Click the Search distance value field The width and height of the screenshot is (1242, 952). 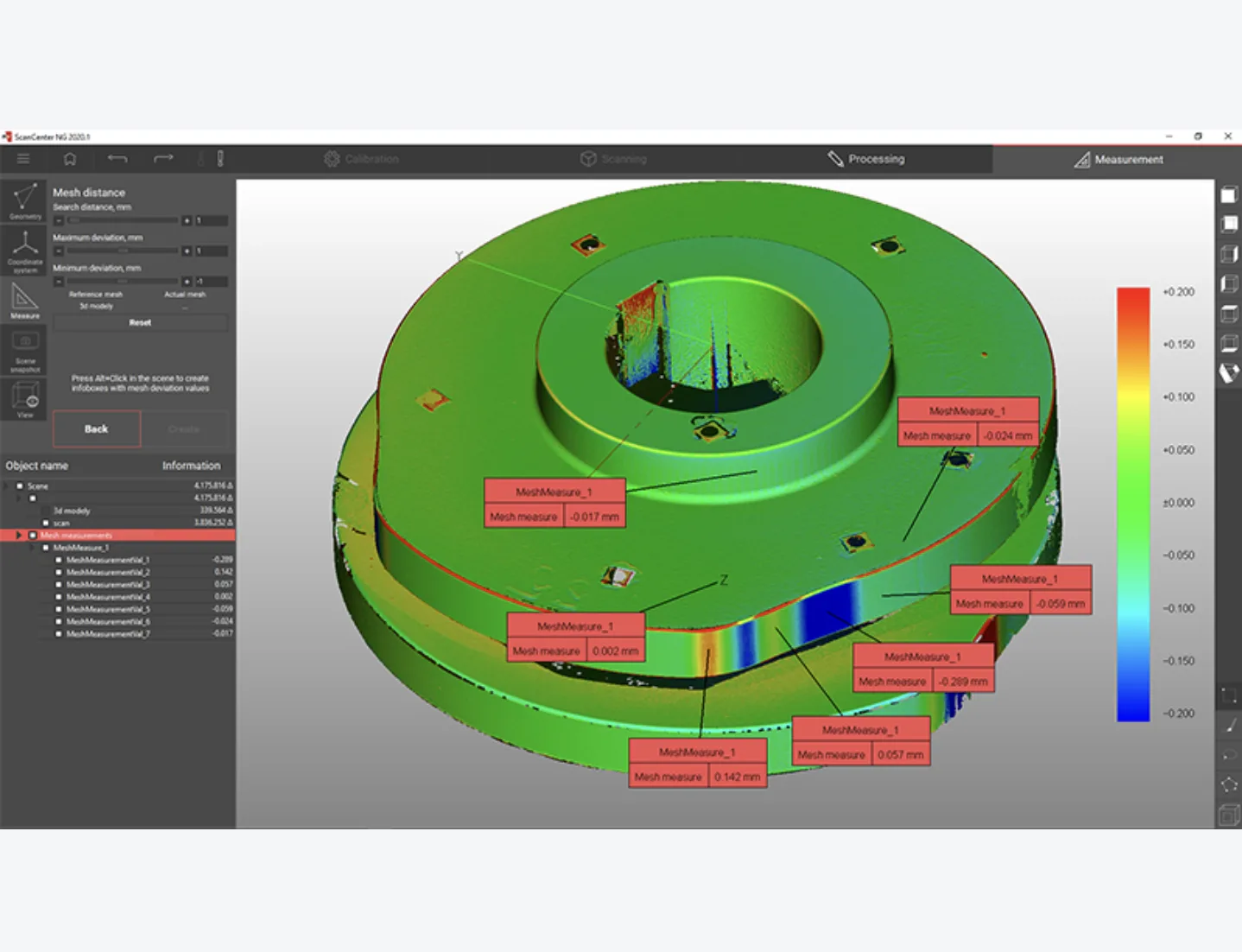coord(211,221)
